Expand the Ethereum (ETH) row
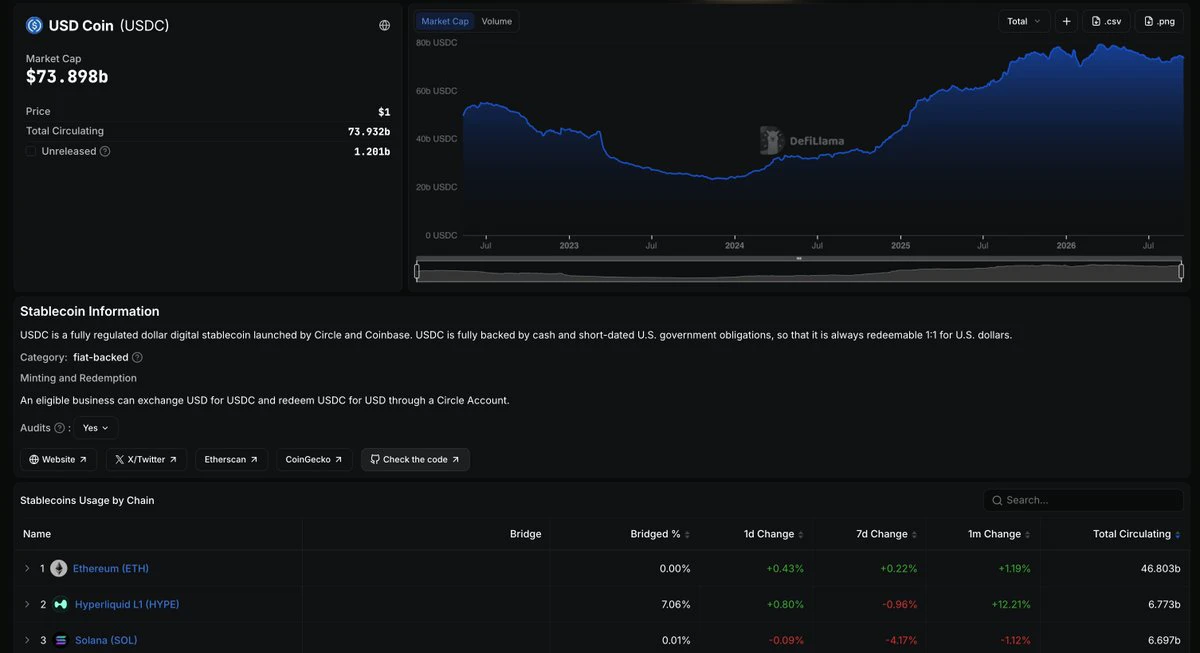This screenshot has height=653, width=1200. click(x=27, y=568)
